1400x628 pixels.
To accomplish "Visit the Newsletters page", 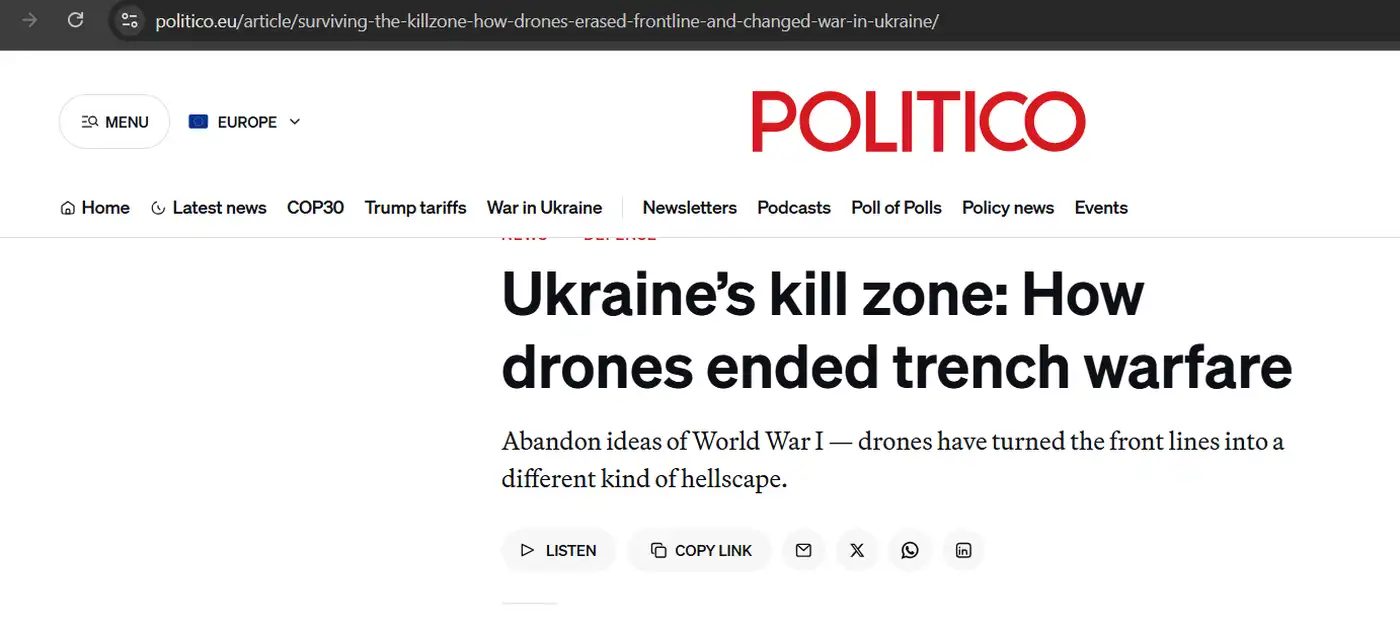I will [x=690, y=207].
